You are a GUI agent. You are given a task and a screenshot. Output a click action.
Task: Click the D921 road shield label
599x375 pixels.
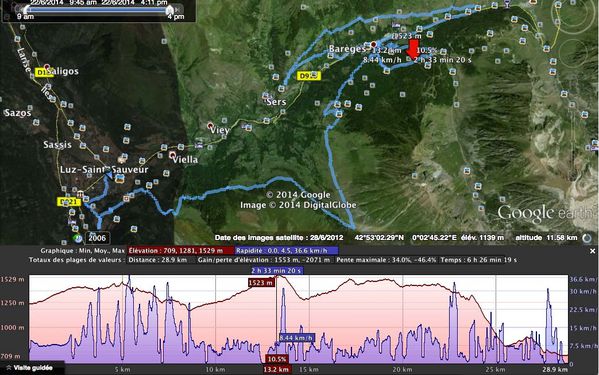[x=69, y=202]
